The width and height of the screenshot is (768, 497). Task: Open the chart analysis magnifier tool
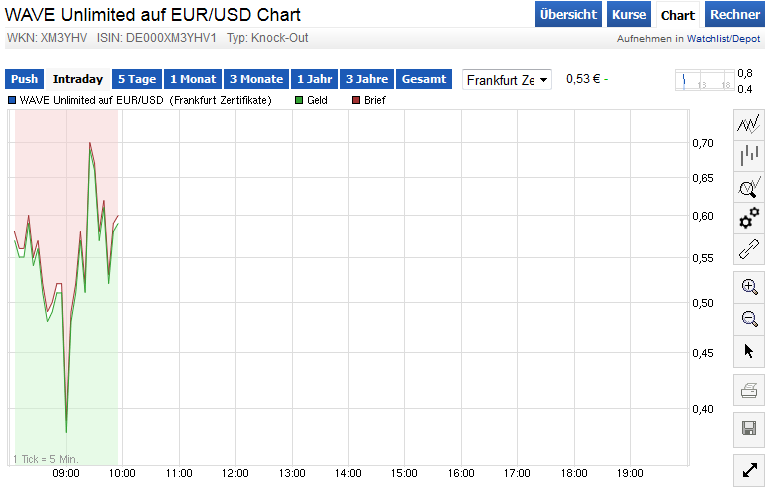click(x=749, y=187)
